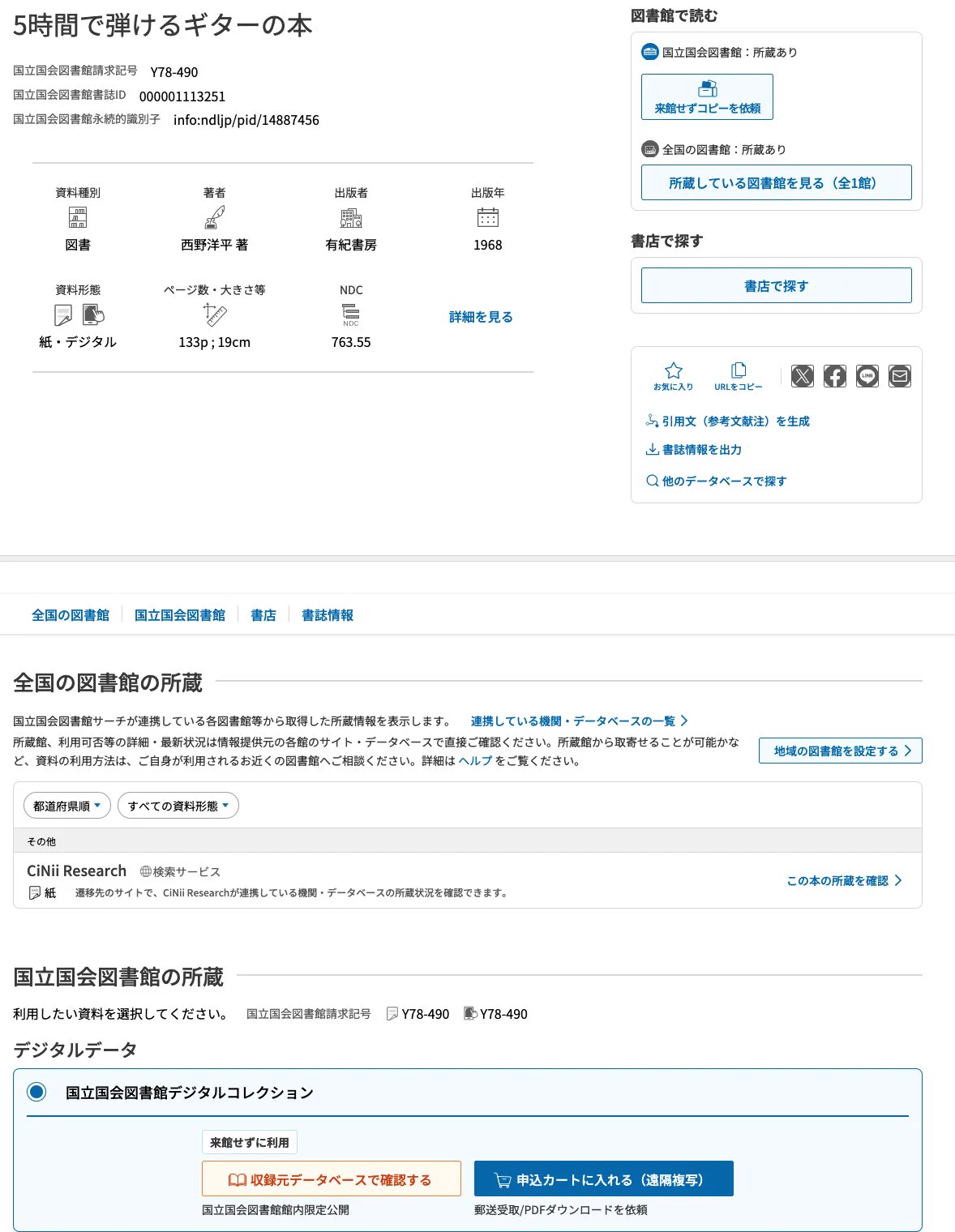Open 連携している機関・データベースの一覧 link
The image size is (955, 1232).
579,721
